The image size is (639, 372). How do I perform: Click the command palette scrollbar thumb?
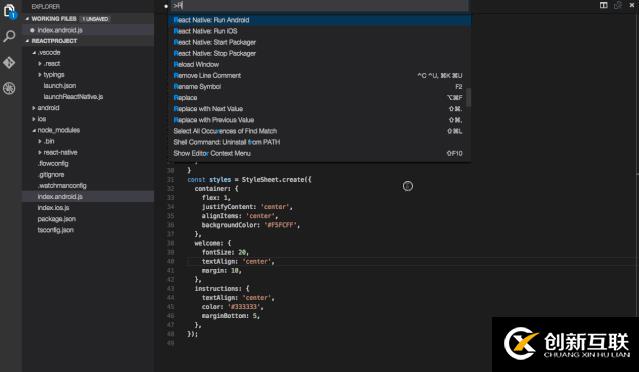tap(469, 97)
